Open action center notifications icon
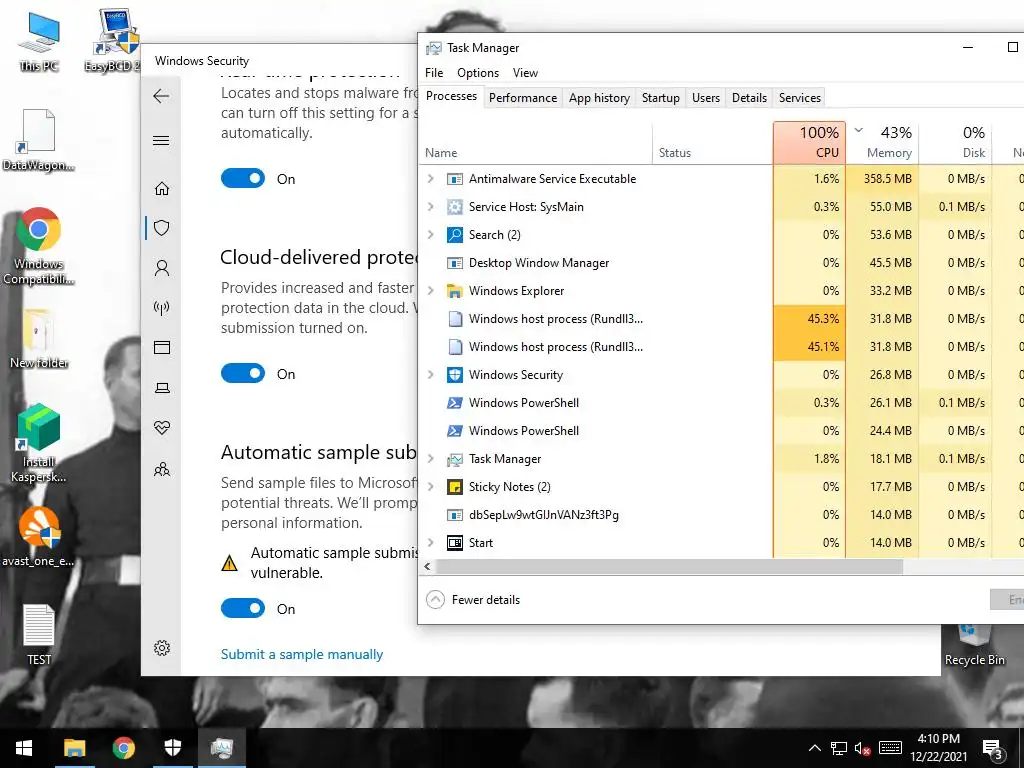This screenshot has width=1024, height=768. [993, 750]
